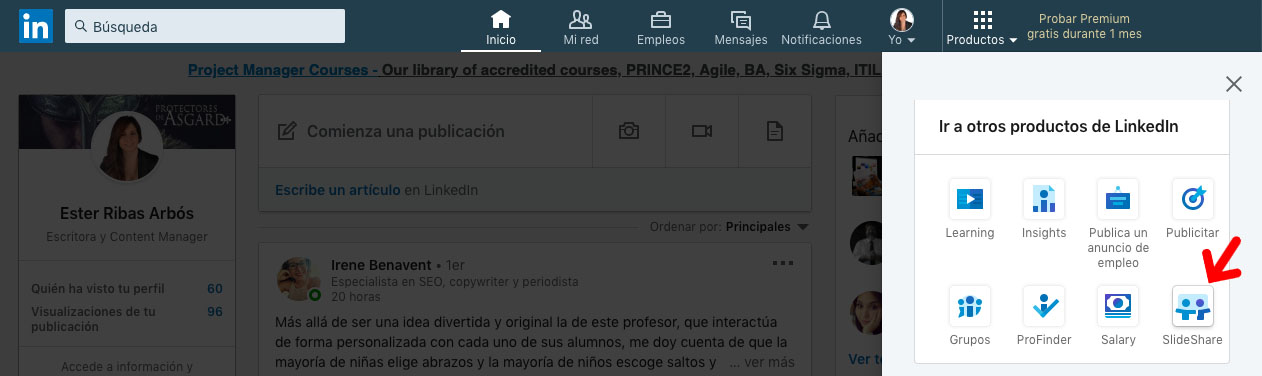Add a document with the document icon
The image size is (1262, 376).
[x=774, y=131]
